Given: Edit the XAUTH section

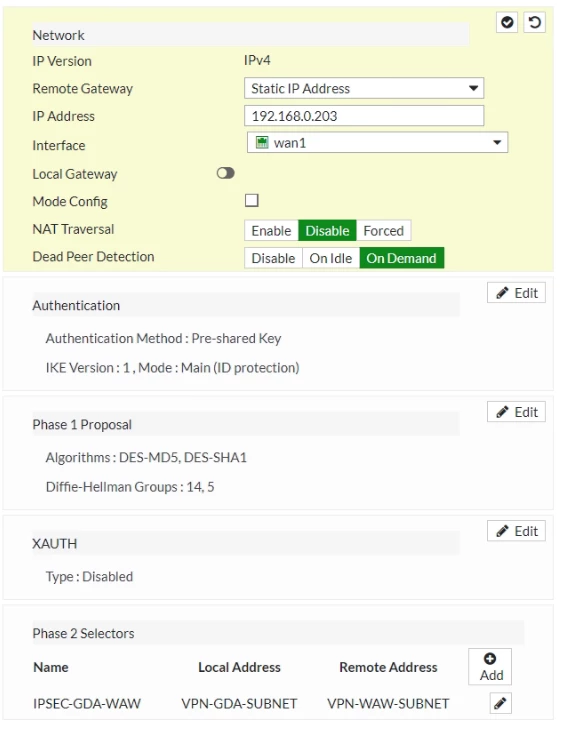Looking at the screenshot, I should click(x=516, y=531).
